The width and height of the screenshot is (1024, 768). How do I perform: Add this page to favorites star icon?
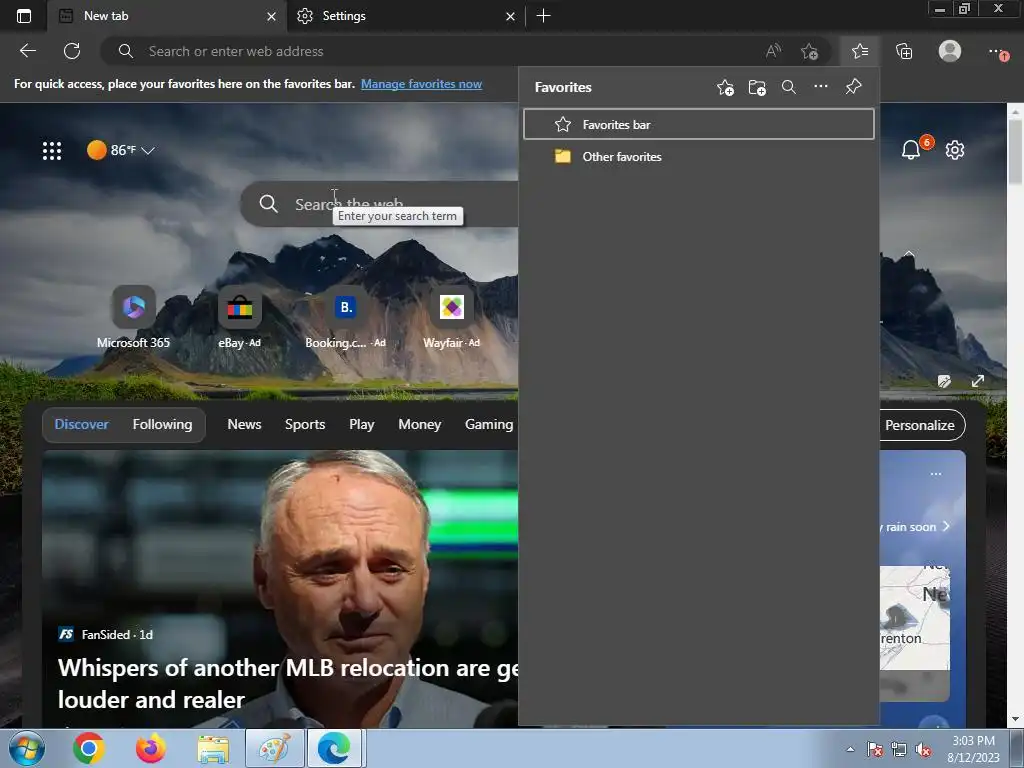809,51
